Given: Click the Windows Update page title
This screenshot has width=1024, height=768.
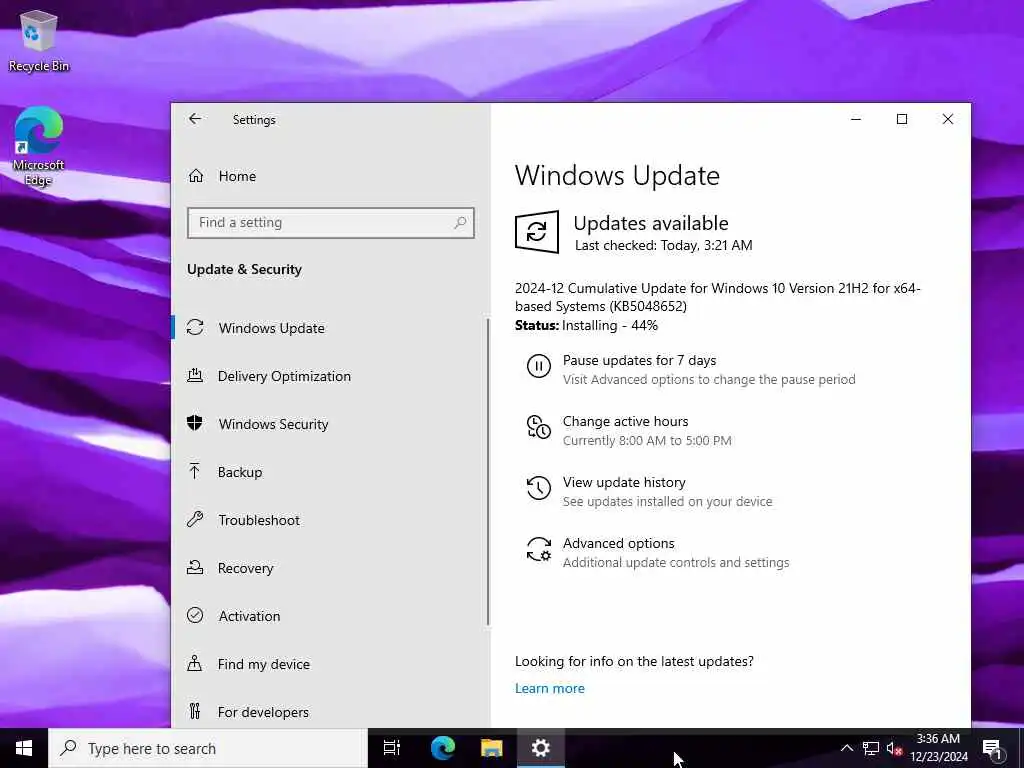Looking at the screenshot, I should (617, 176).
